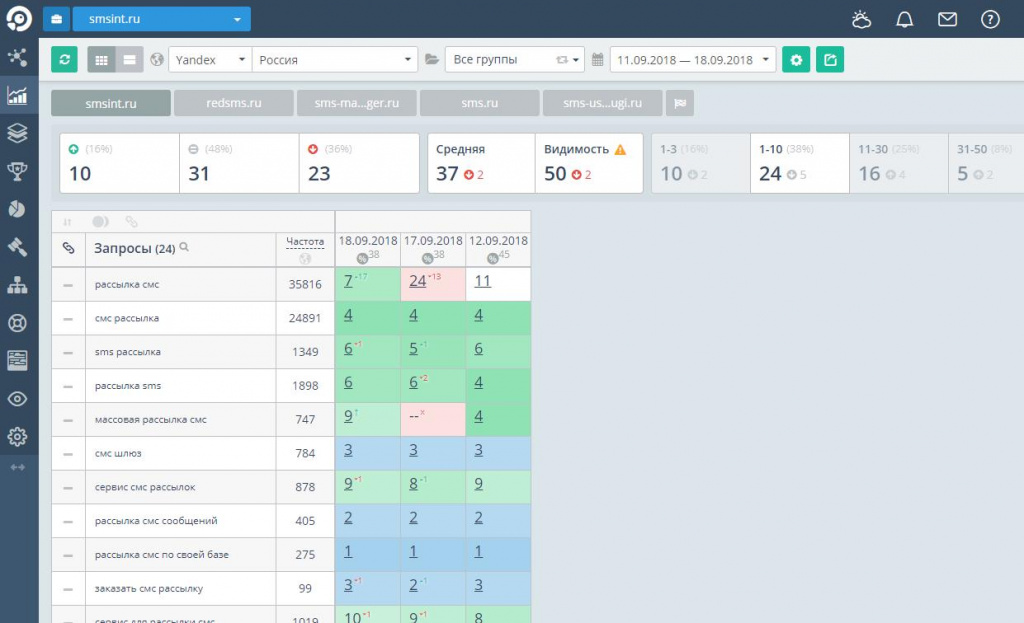Open the Yandex search engine dropdown
This screenshot has height=623, width=1024.
[x=209, y=59]
